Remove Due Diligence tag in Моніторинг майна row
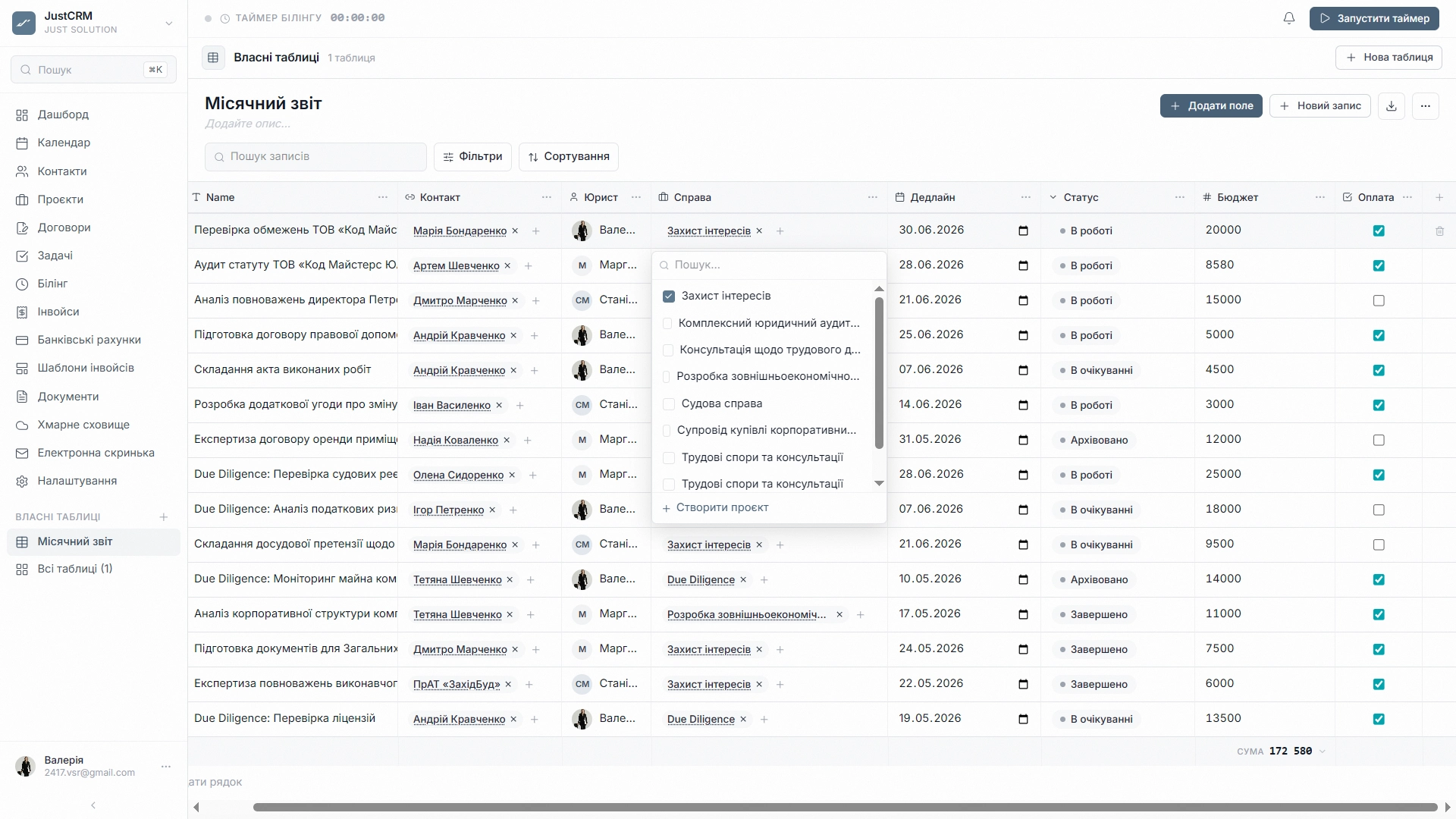 (x=743, y=579)
